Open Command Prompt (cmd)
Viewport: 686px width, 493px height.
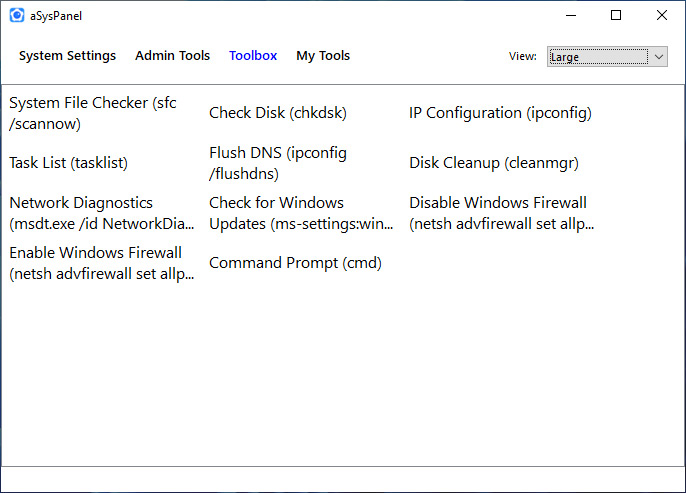tap(295, 263)
